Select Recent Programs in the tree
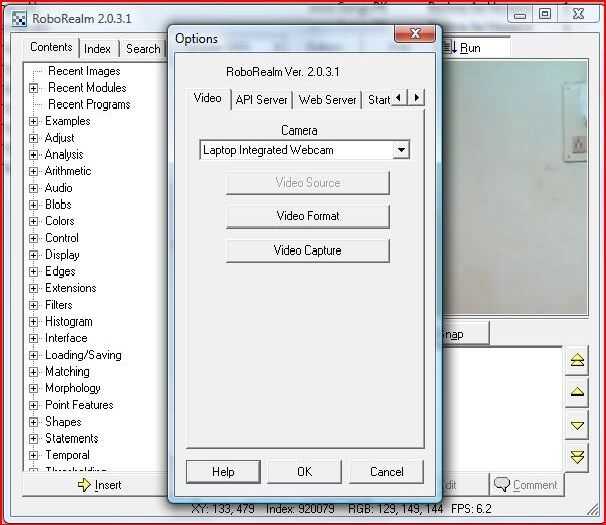The width and height of the screenshot is (606, 525). click(89, 104)
